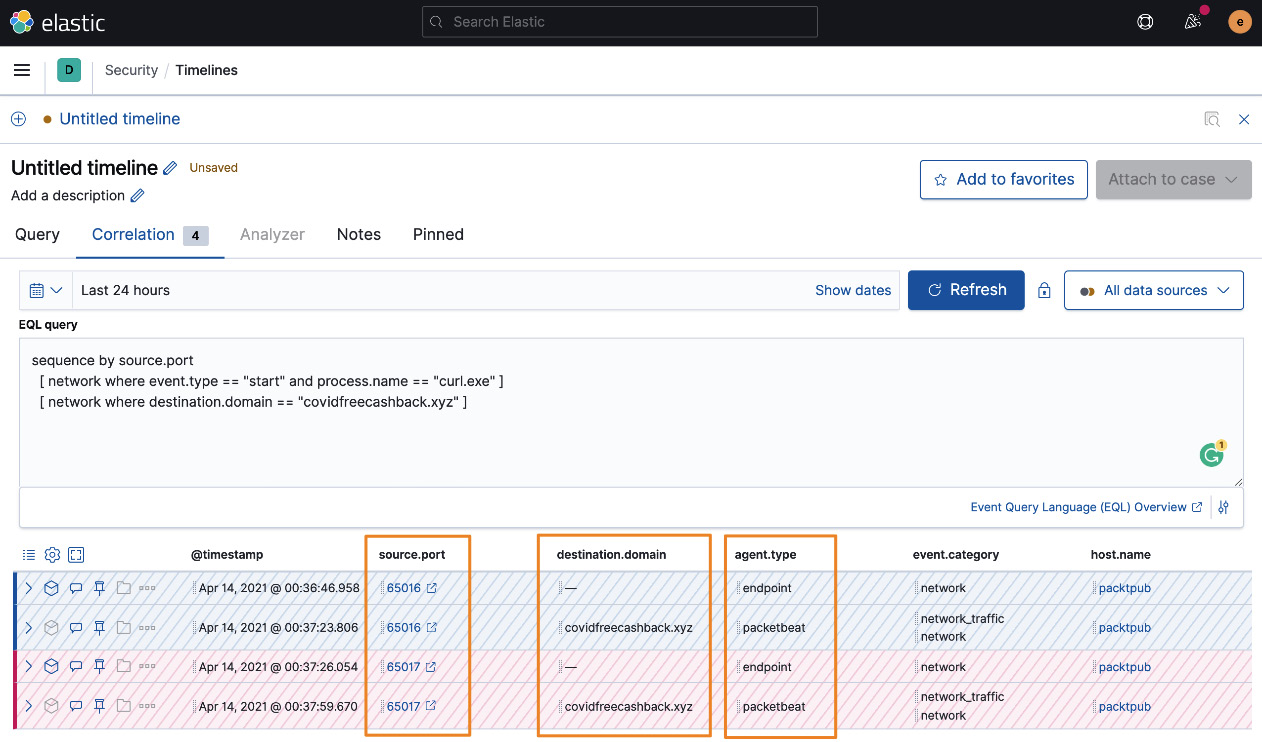1262x742 pixels.
Task: Click the agent.type column header
Action: coord(766,554)
